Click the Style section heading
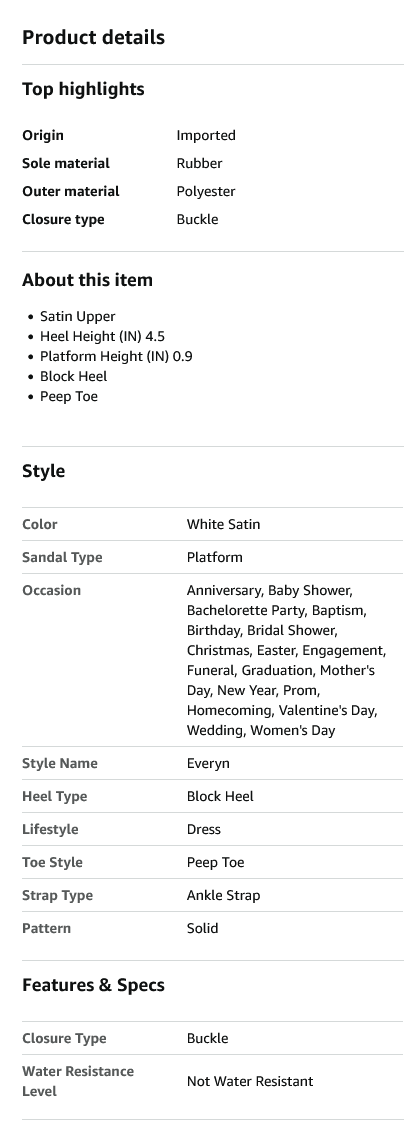This screenshot has width=404, height=1126. (x=44, y=471)
